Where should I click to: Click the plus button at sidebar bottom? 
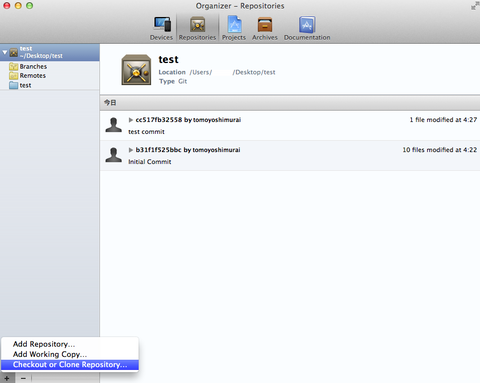pos(7,378)
